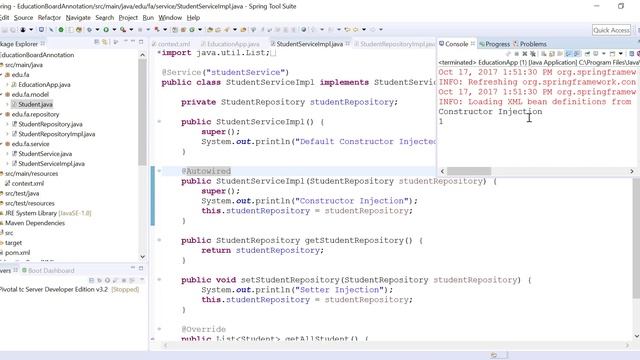Image resolution: width=640 pixels, height=360 pixels.
Task: Select StudentRepositoryImpl.java in the tree
Action: point(53,134)
